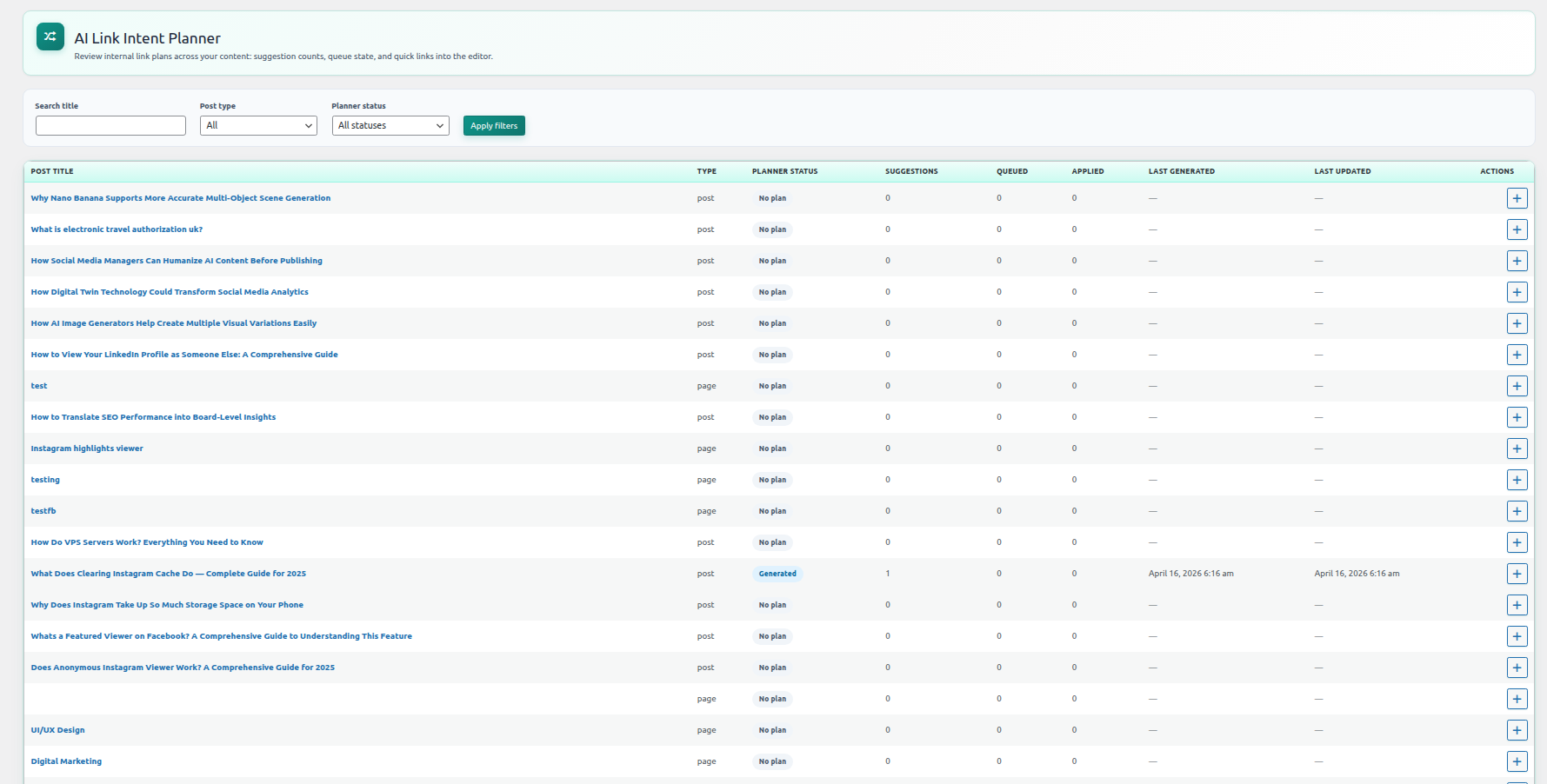Click the Apply Filters button
Viewport: 1547px width, 784px height.
coord(494,125)
